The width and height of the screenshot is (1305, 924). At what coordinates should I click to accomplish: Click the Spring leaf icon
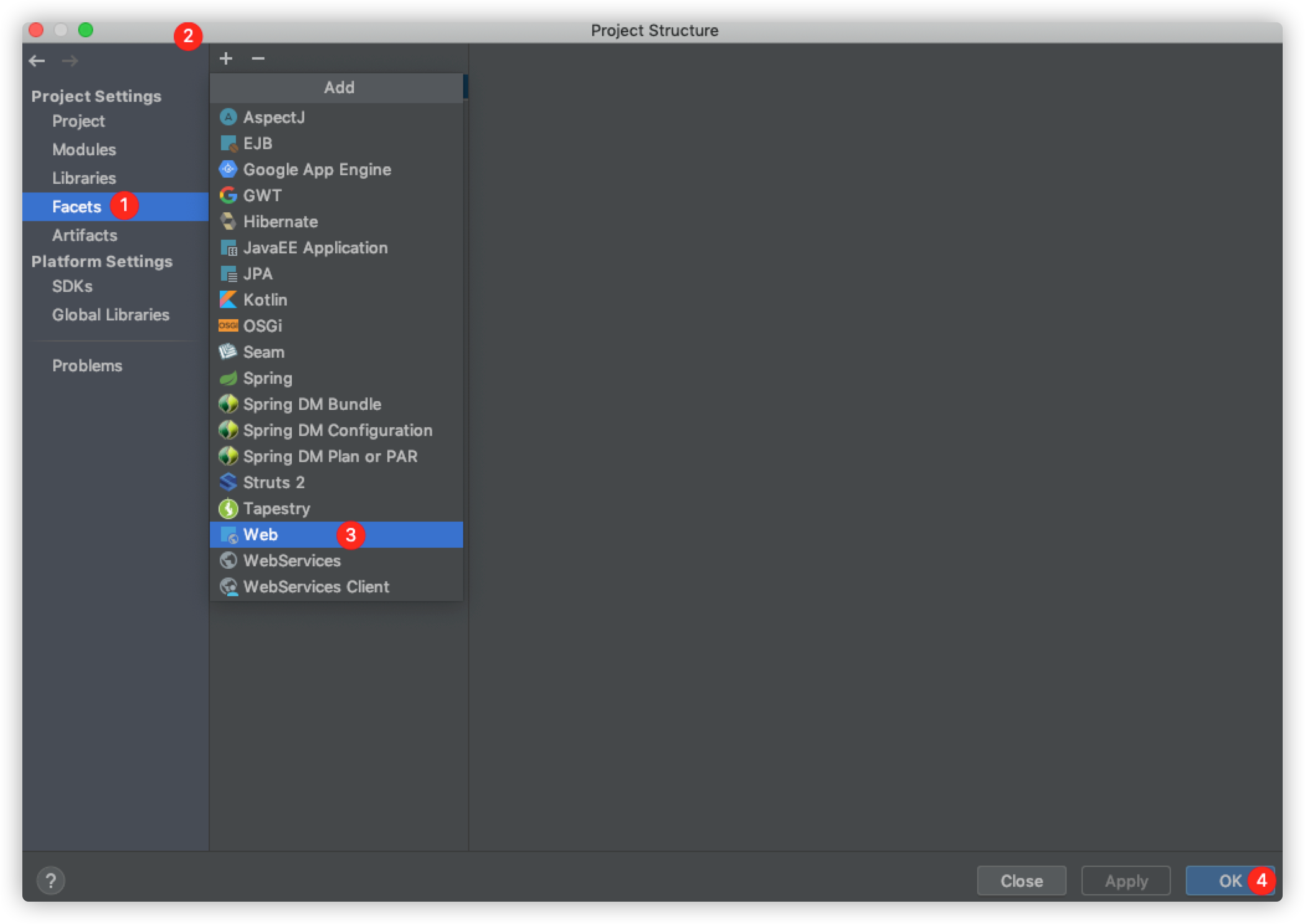[228, 378]
